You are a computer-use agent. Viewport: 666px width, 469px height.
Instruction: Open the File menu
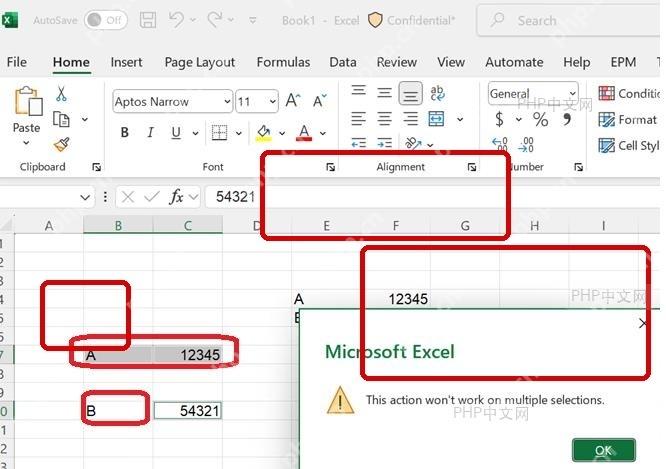pos(17,62)
